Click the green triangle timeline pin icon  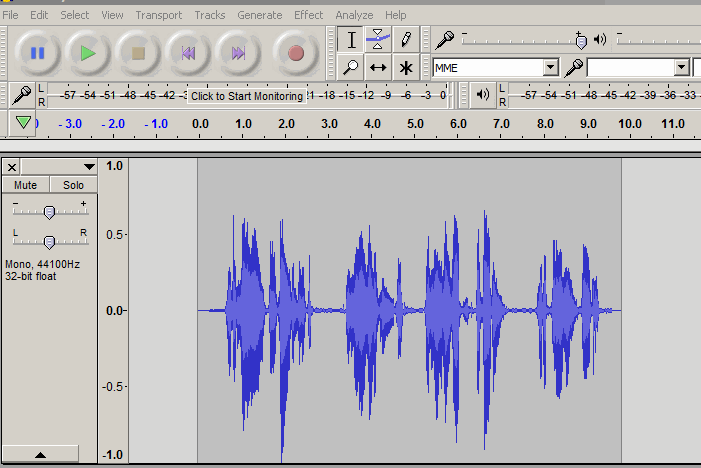23,122
